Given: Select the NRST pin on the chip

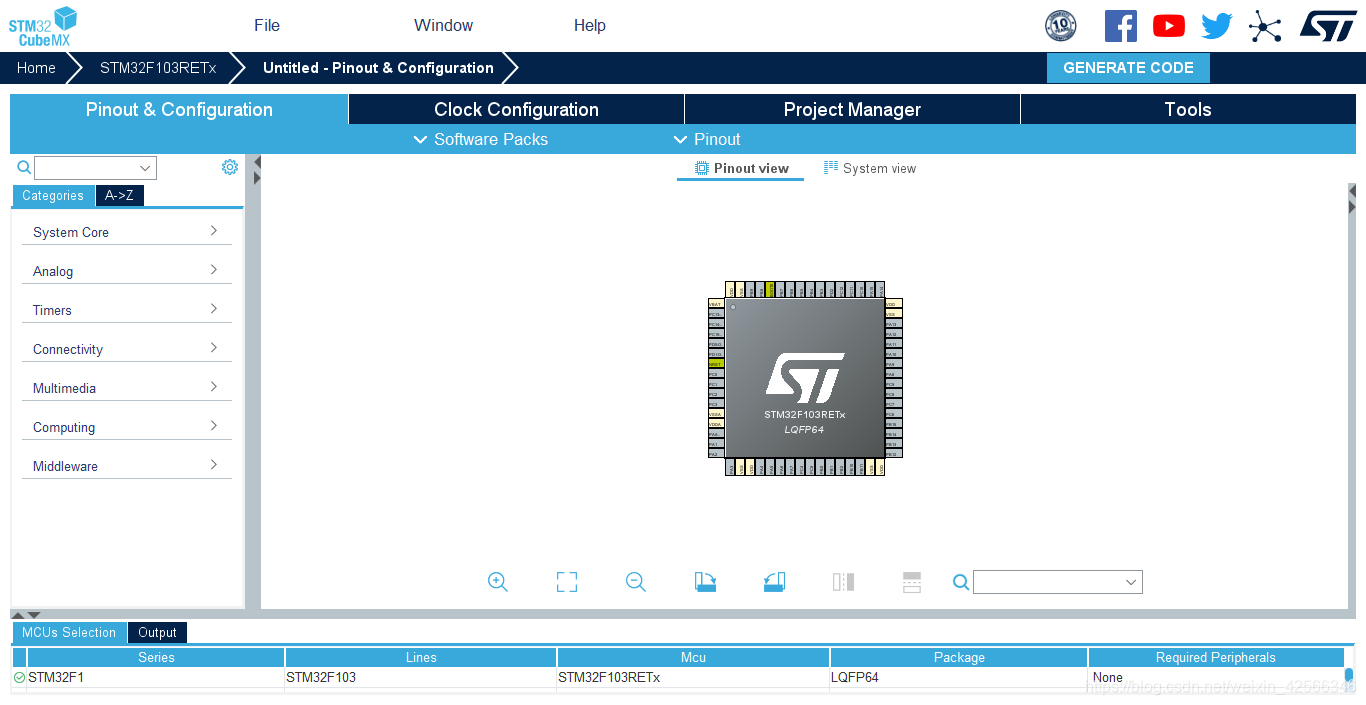Looking at the screenshot, I should pyautogui.click(x=716, y=364).
